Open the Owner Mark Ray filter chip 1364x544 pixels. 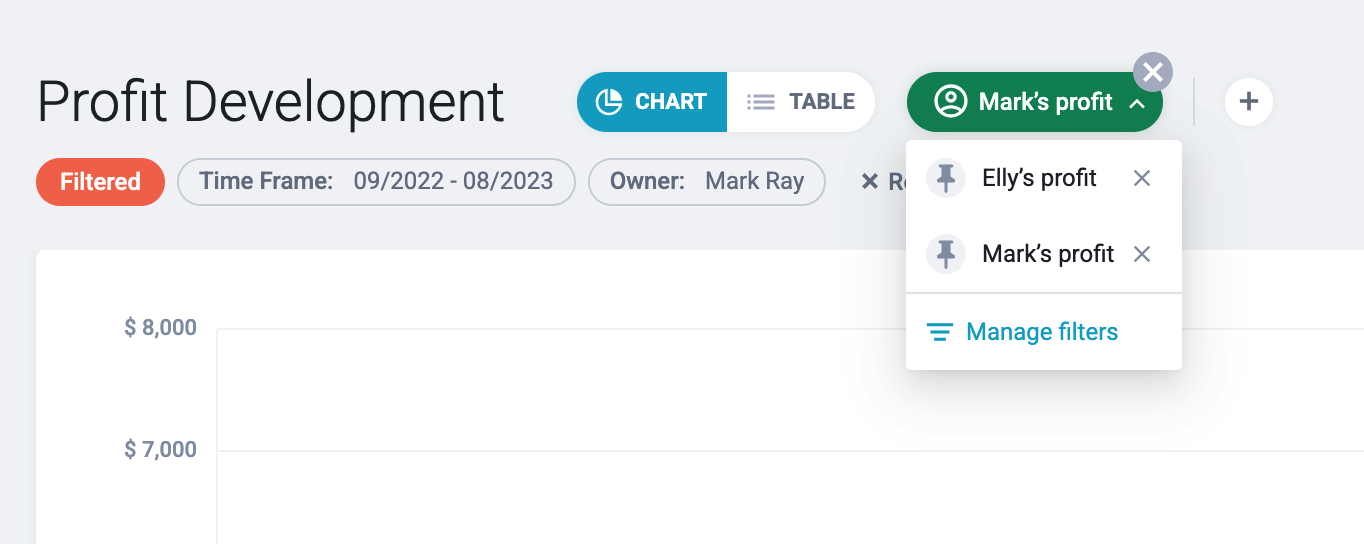(x=707, y=182)
